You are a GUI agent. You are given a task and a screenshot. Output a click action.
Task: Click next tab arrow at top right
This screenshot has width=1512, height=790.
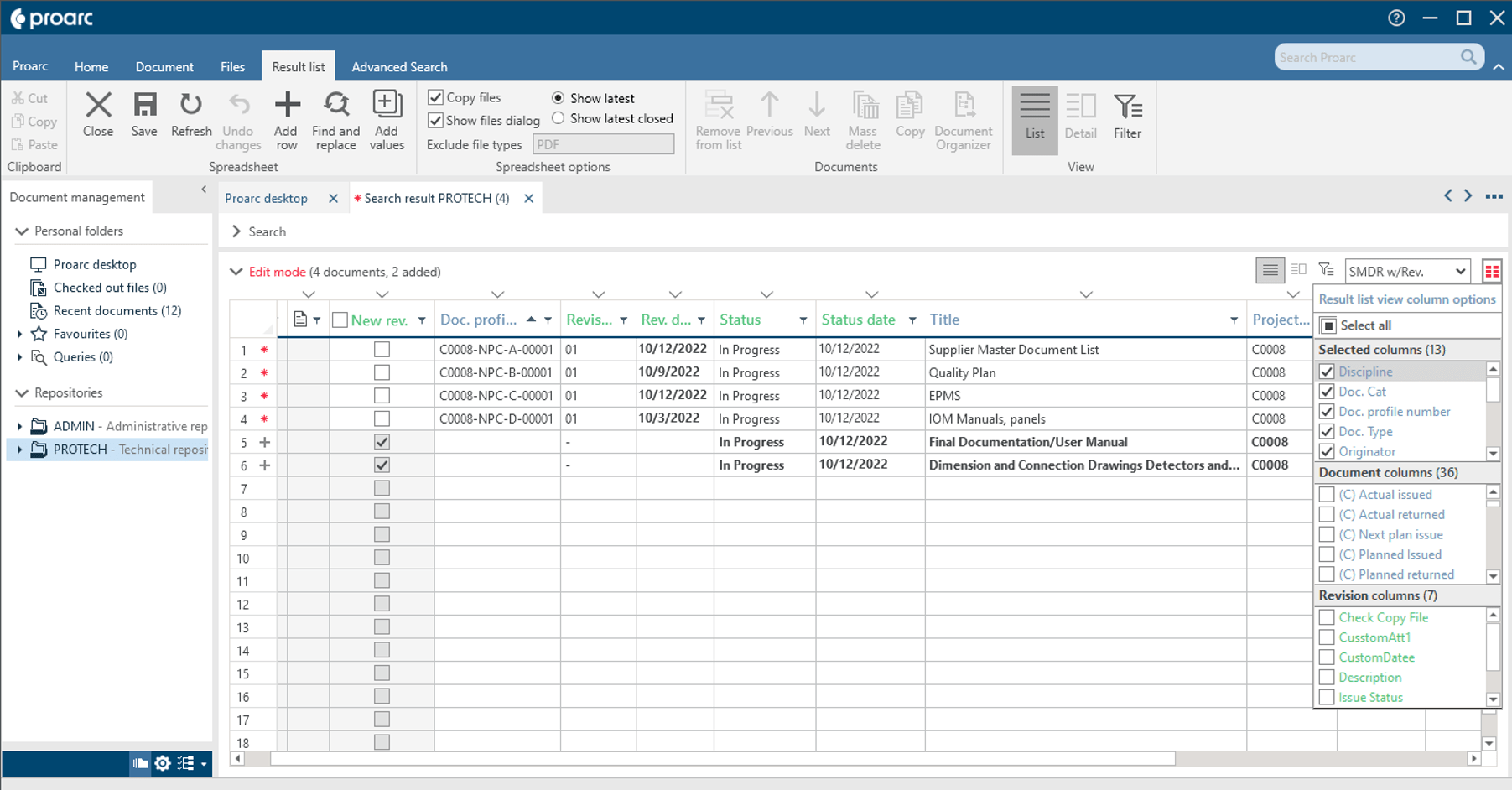(x=1468, y=195)
